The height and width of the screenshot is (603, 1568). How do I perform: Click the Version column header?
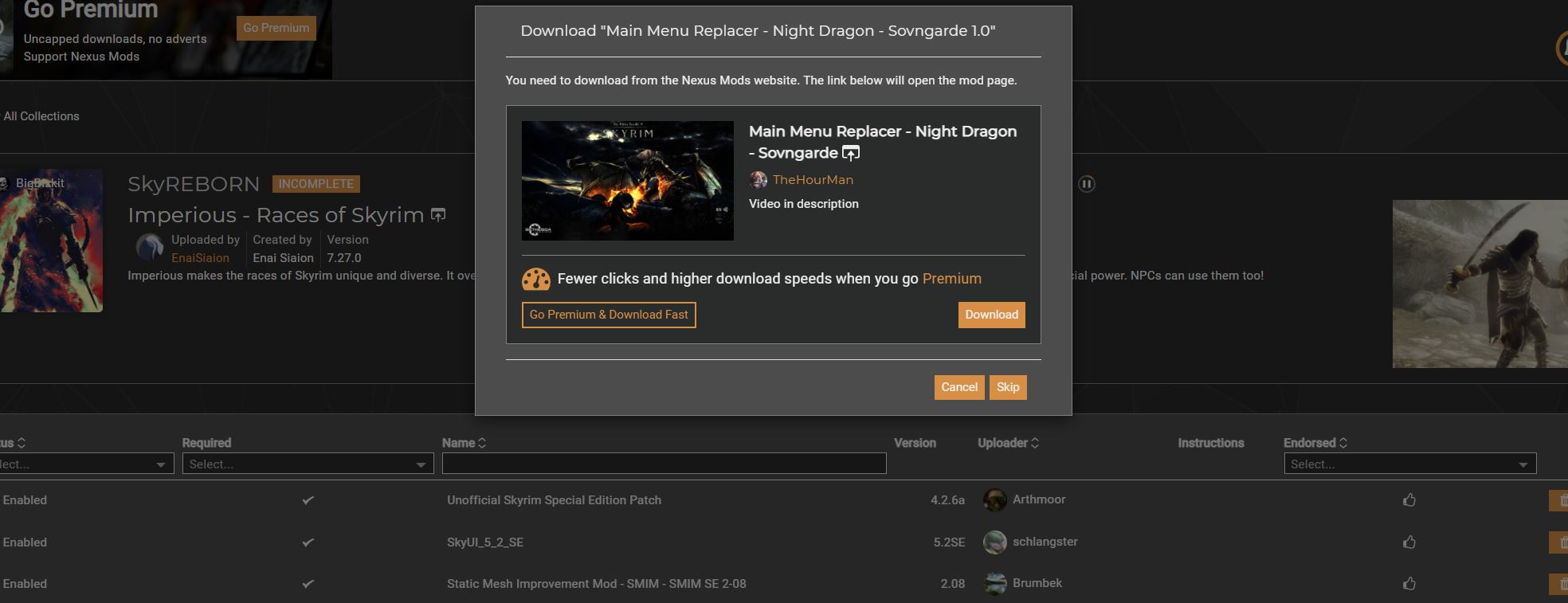click(915, 443)
